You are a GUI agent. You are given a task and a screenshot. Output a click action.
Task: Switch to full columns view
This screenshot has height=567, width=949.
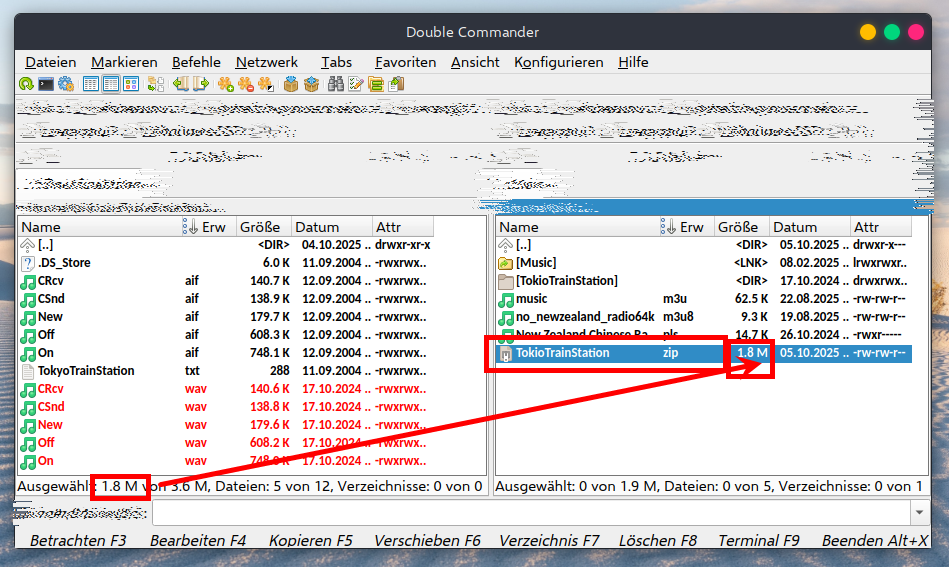point(111,84)
